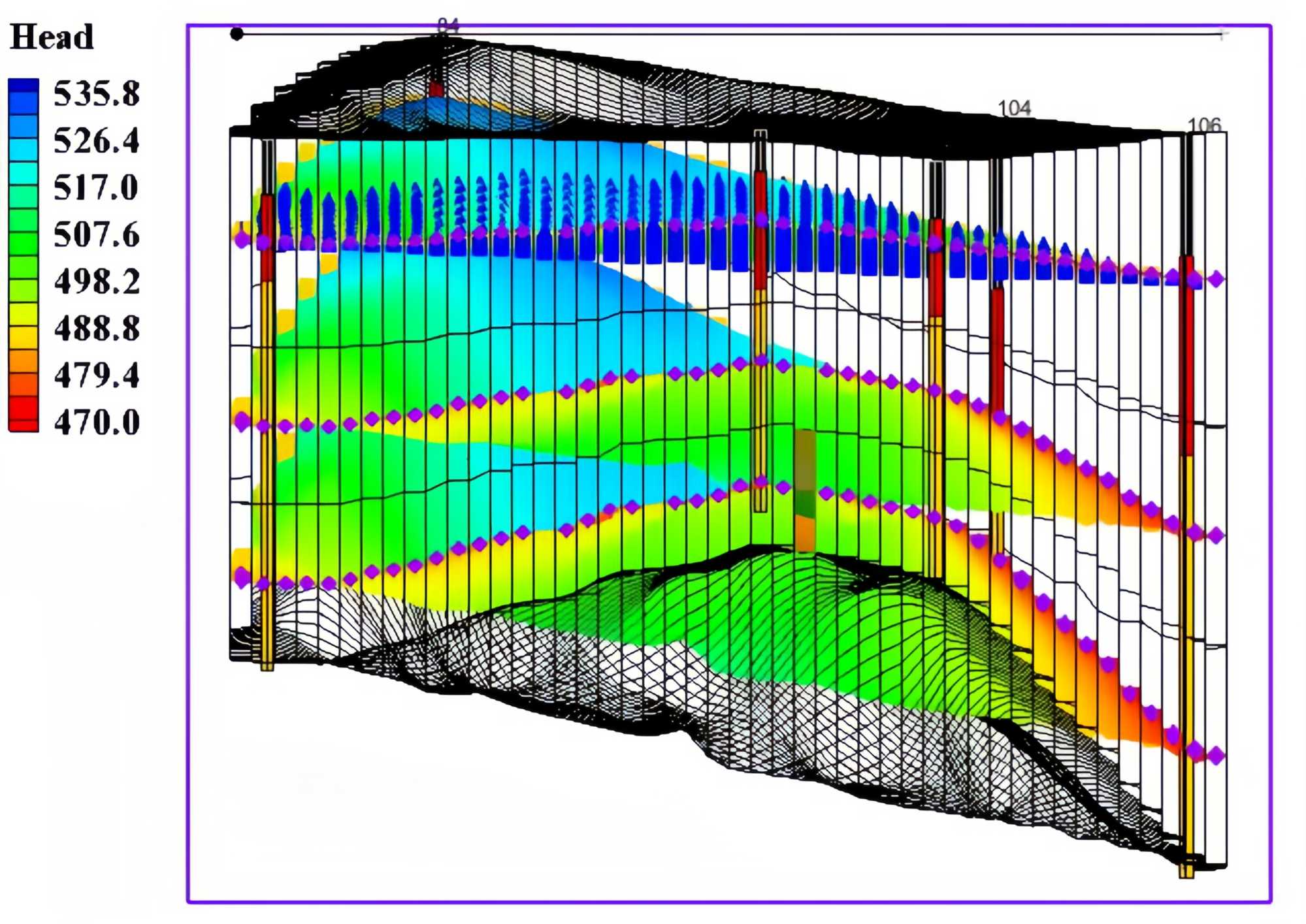
Task: Click the partially hidden well label at top
Action: tap(448, 25)
